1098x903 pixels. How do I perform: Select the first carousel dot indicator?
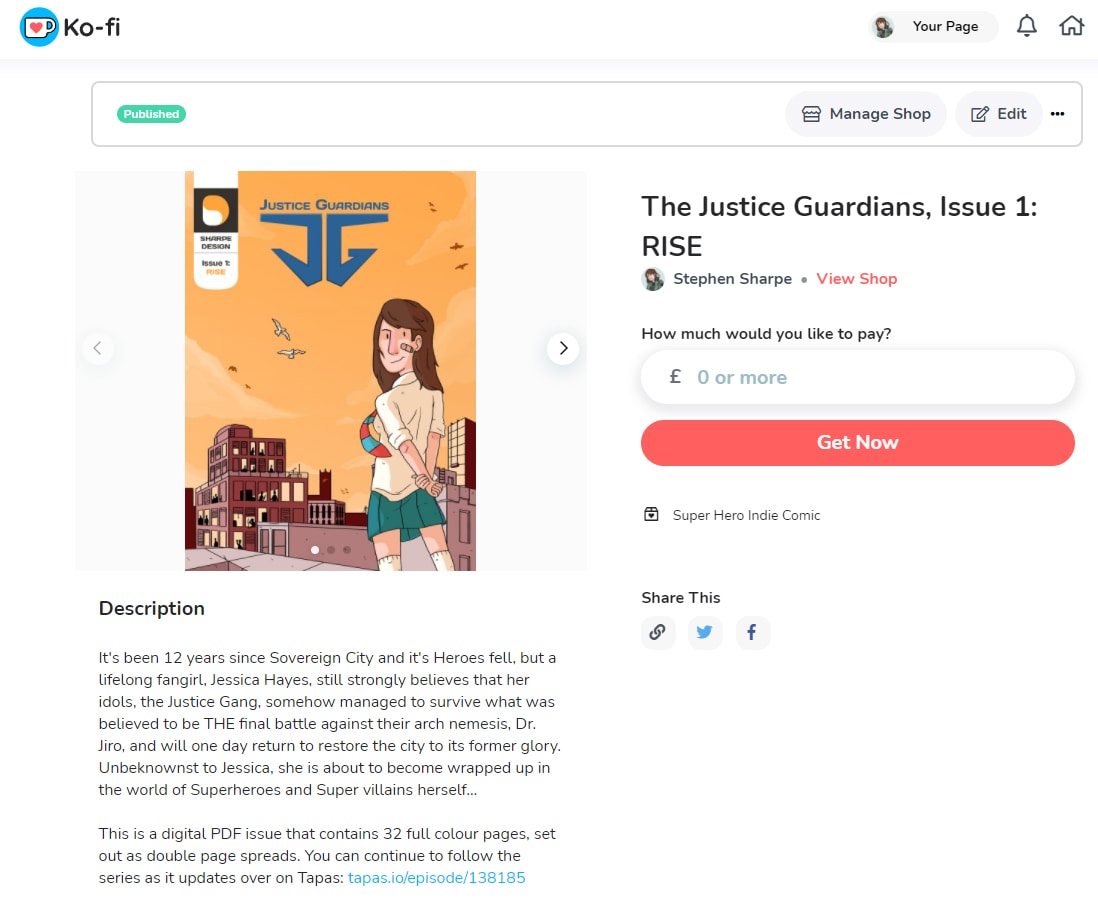tap(315, 550)
